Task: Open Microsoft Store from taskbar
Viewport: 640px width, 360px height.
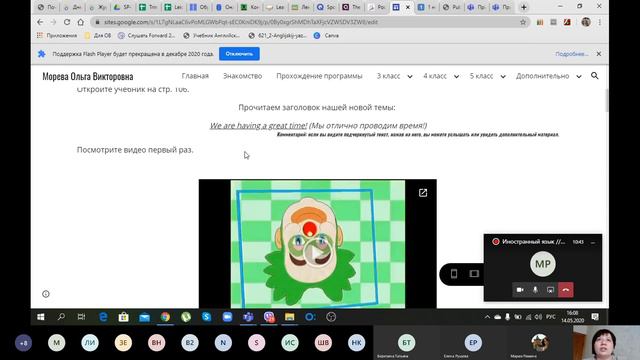Action: [x=124, y=317]
